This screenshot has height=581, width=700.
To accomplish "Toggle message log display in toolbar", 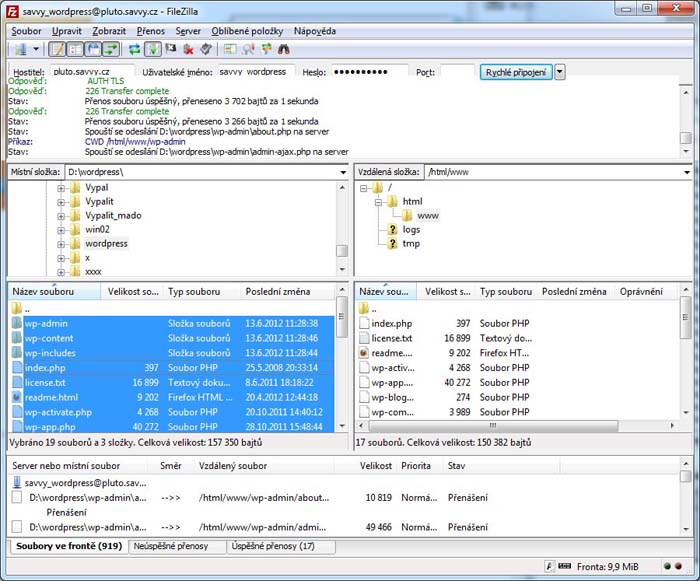I will coord(57,49).
